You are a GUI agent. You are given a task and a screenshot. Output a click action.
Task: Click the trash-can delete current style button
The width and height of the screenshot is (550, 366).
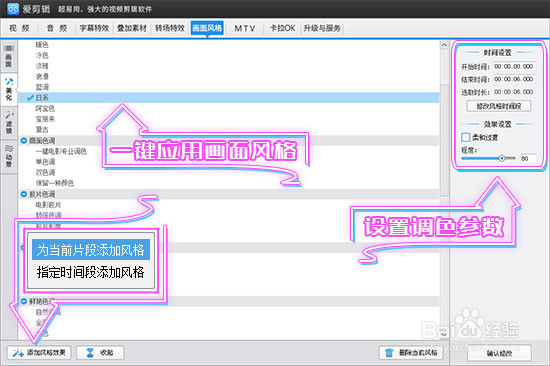point(412,352)
